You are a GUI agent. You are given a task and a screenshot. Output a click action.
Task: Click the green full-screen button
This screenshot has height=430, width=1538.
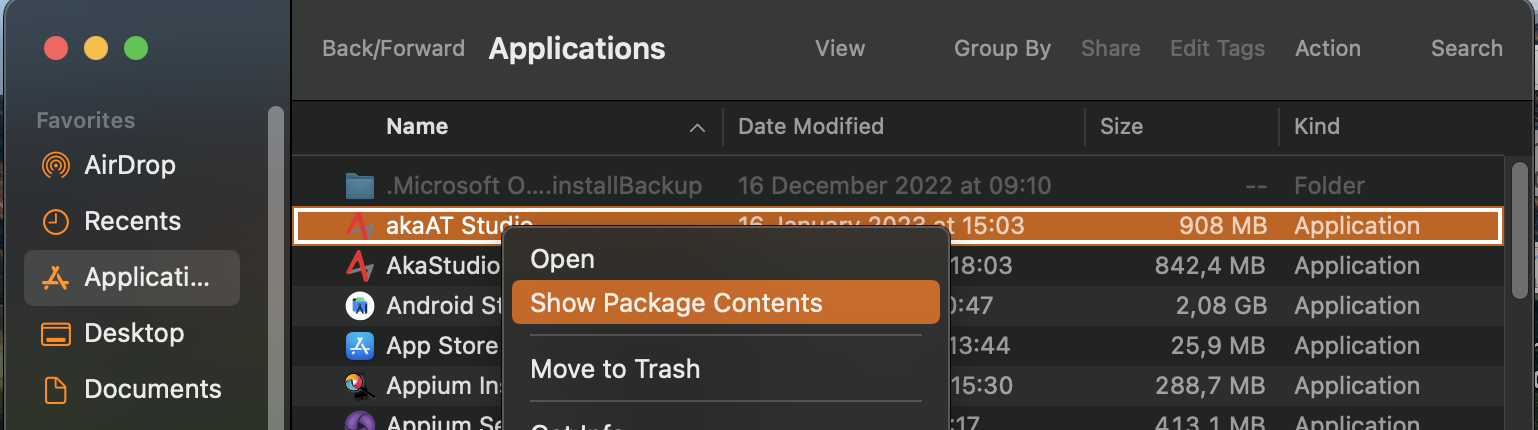pos(136,48)
